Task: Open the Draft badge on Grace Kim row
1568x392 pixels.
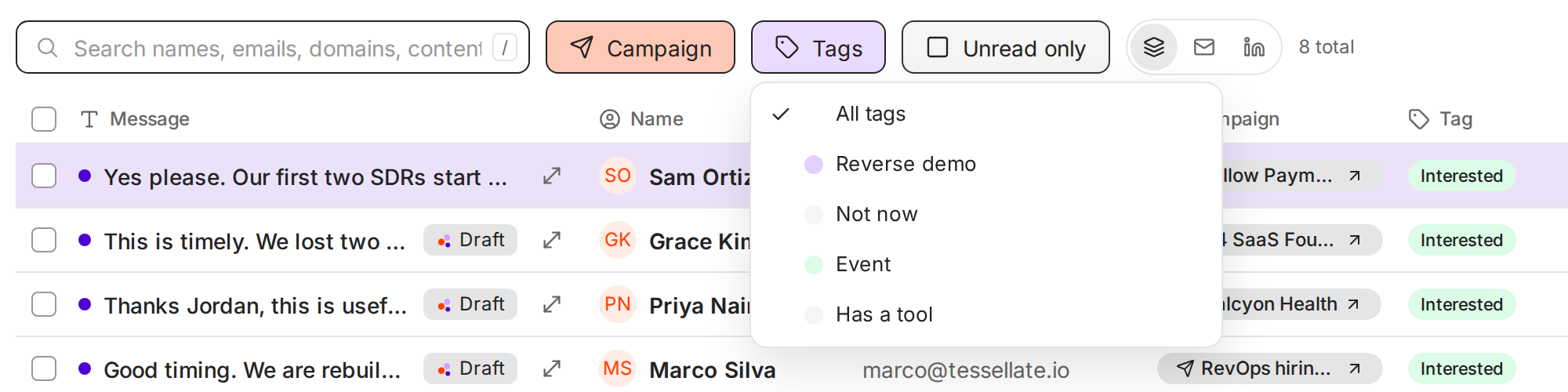Action: [x=470, y=240]
